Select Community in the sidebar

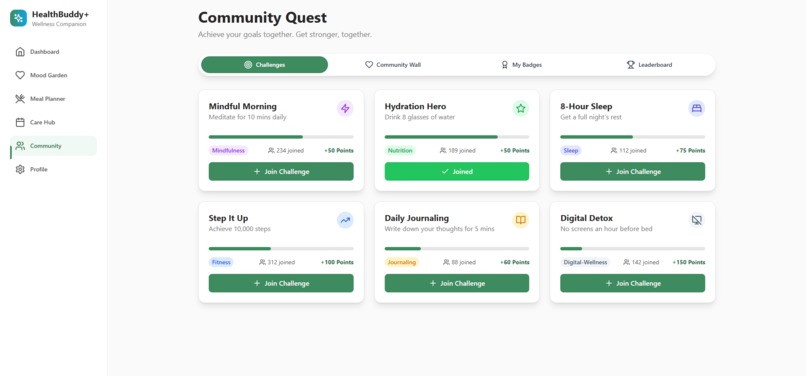click(53, 146)
